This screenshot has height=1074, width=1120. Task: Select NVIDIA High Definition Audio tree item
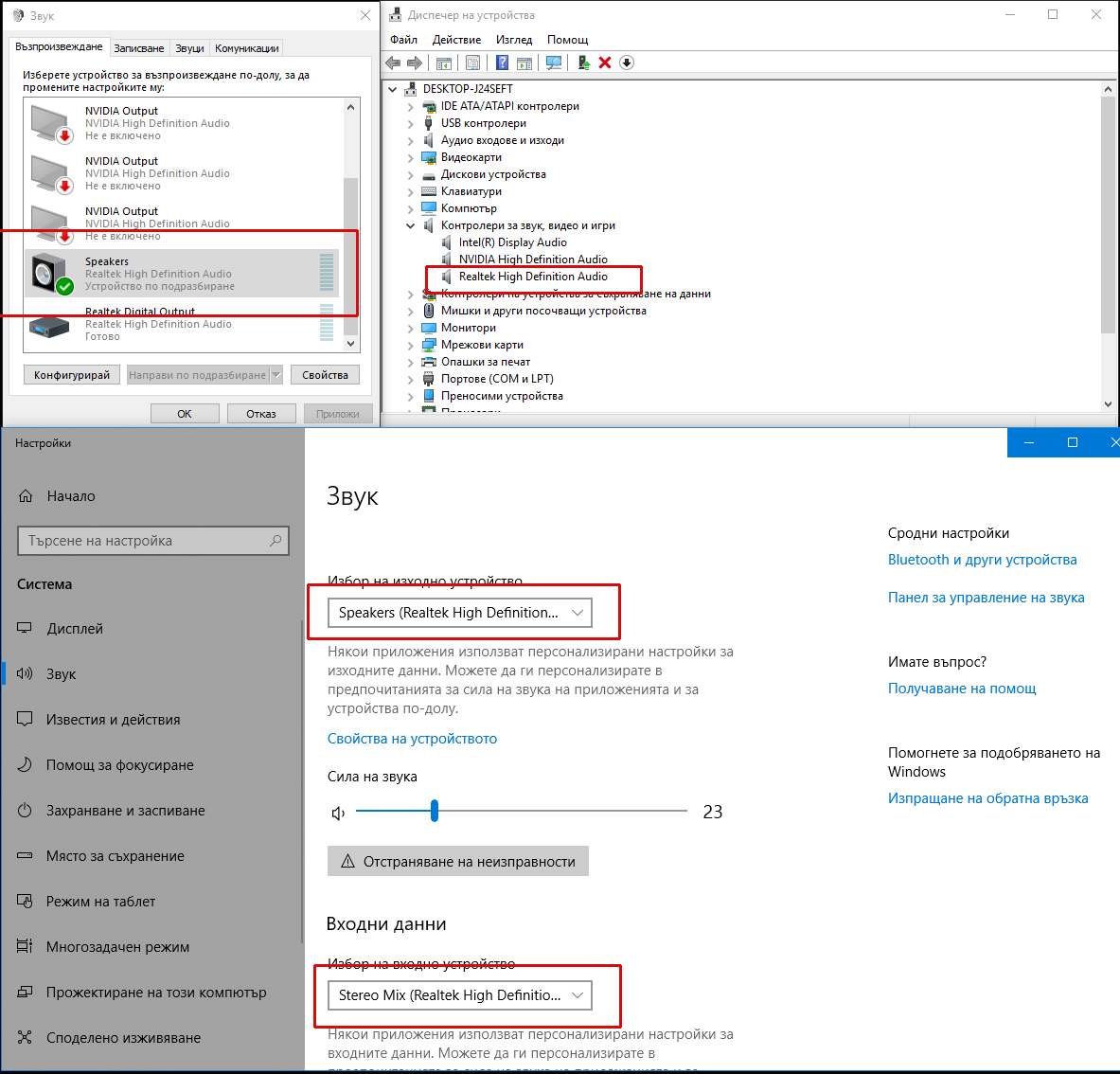click(x=533, y=260)
